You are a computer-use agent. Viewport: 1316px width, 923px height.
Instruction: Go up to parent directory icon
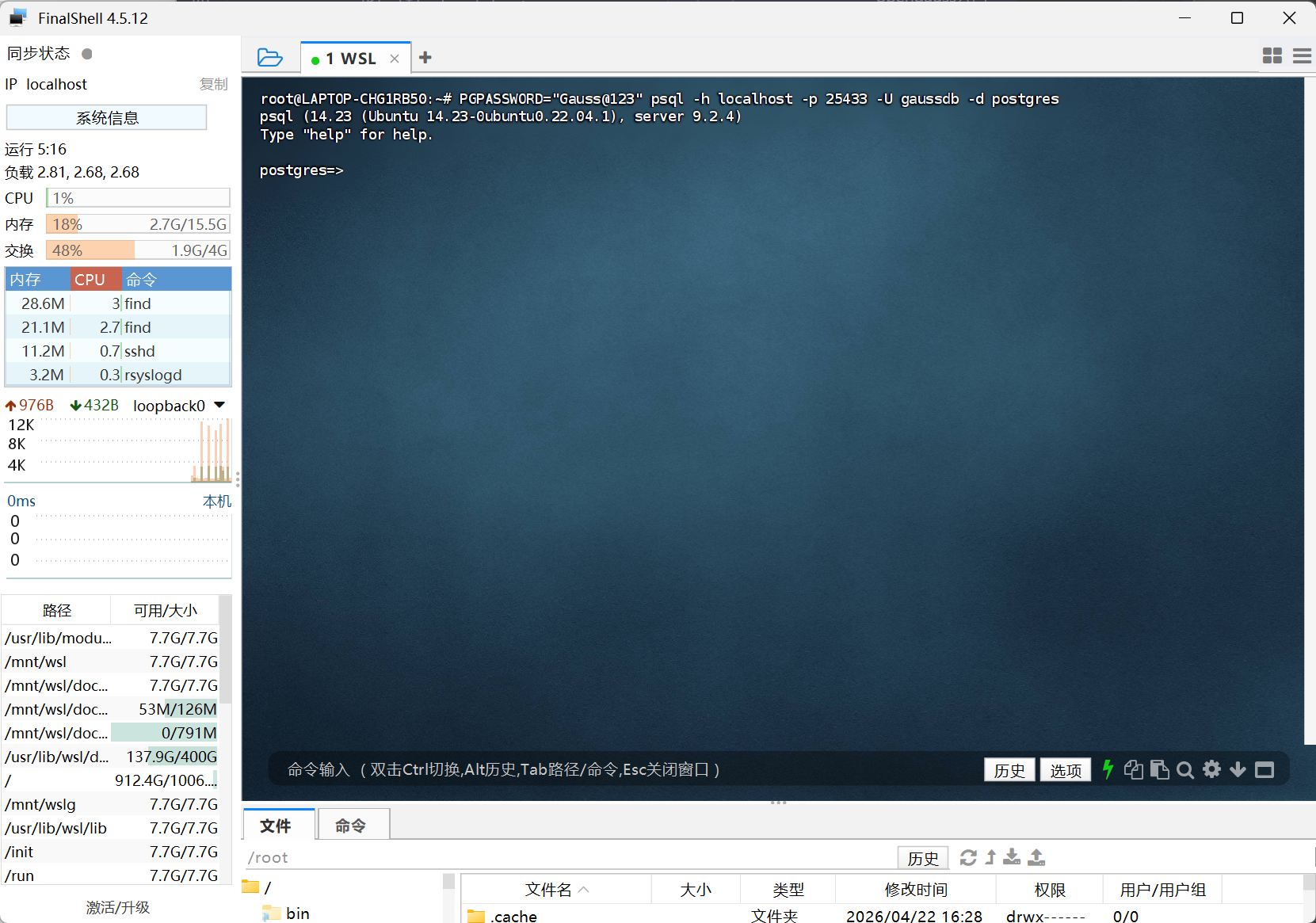[x=990, y=857]
